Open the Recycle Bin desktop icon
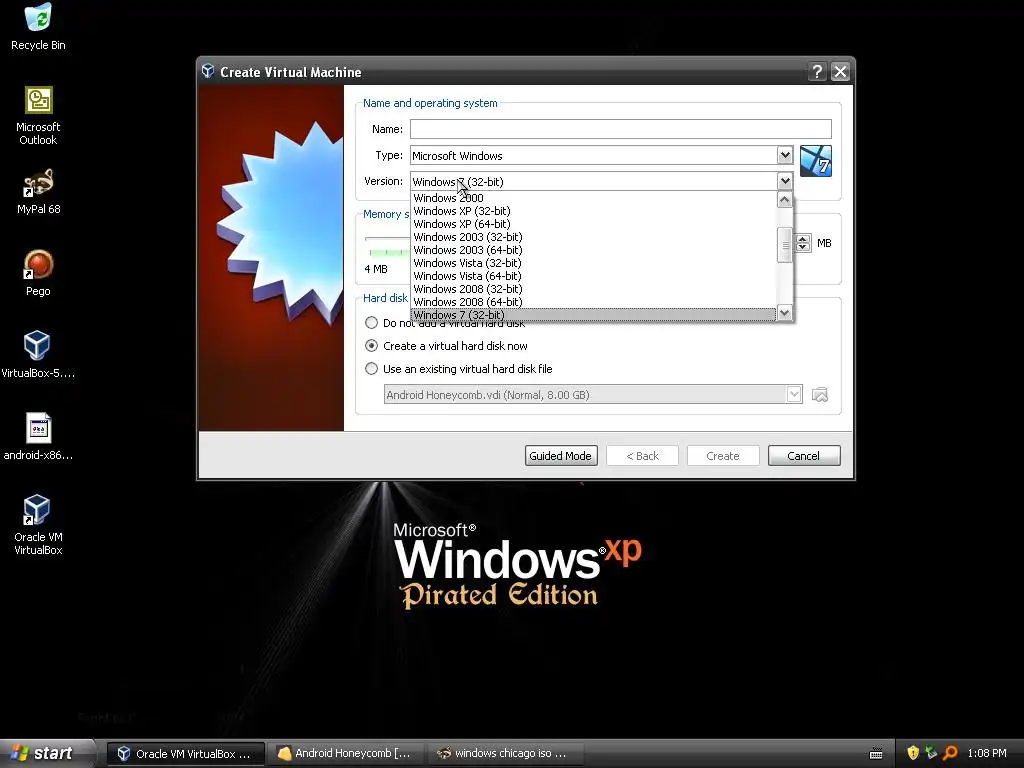 38,26
